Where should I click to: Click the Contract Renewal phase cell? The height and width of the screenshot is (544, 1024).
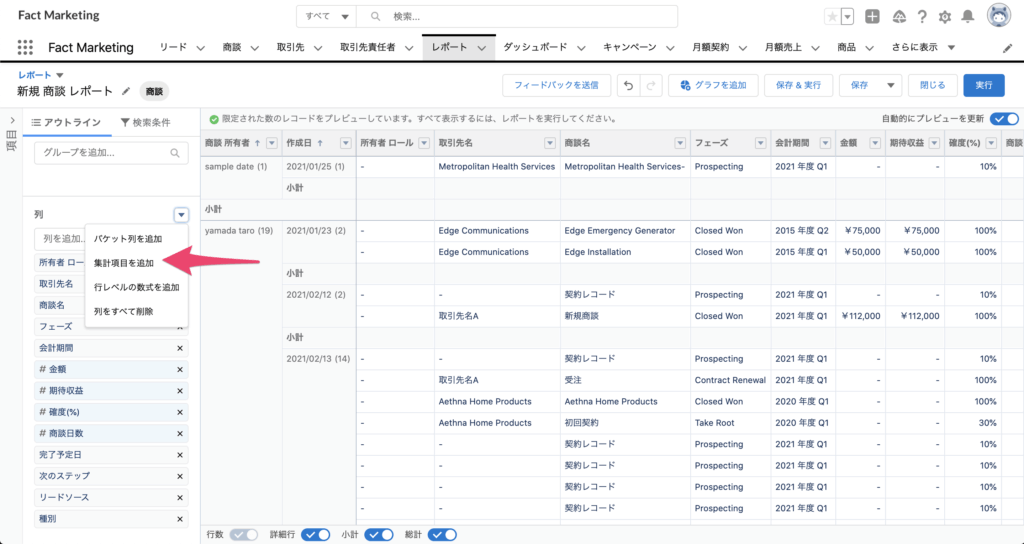(730, 380)
